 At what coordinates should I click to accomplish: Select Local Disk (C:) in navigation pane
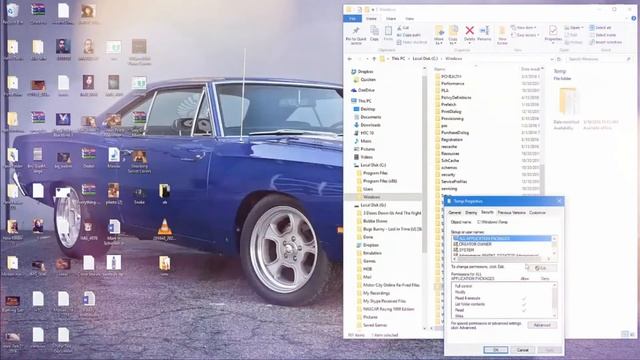(370, 165)
